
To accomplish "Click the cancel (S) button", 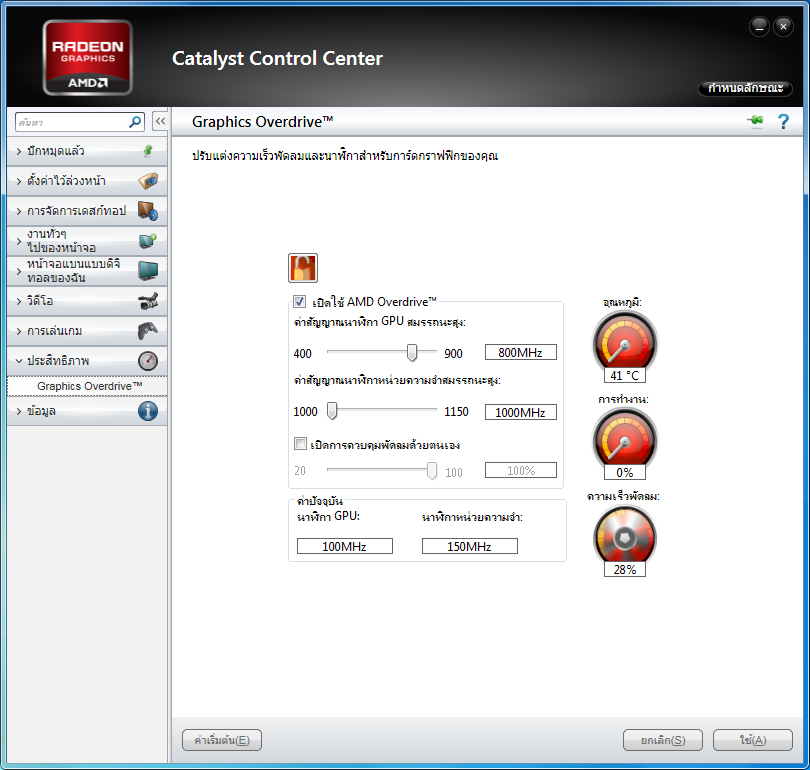I will point(663,740).
